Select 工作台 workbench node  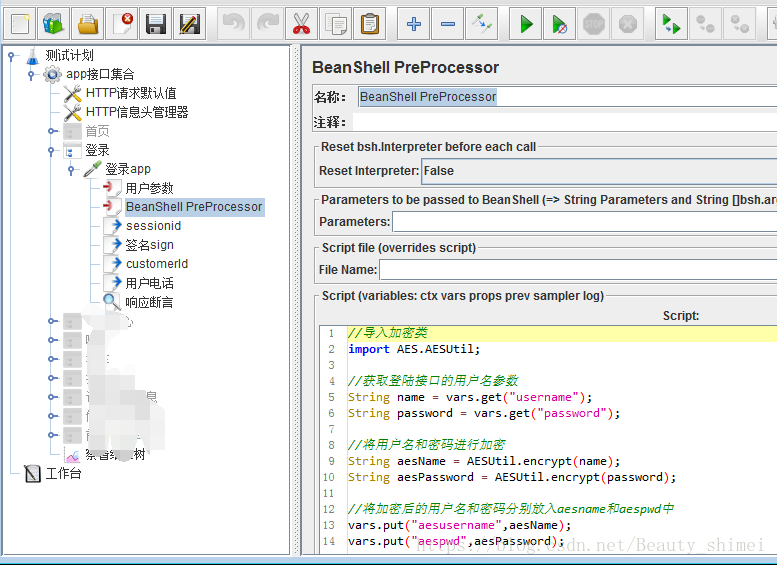point(63,473)
